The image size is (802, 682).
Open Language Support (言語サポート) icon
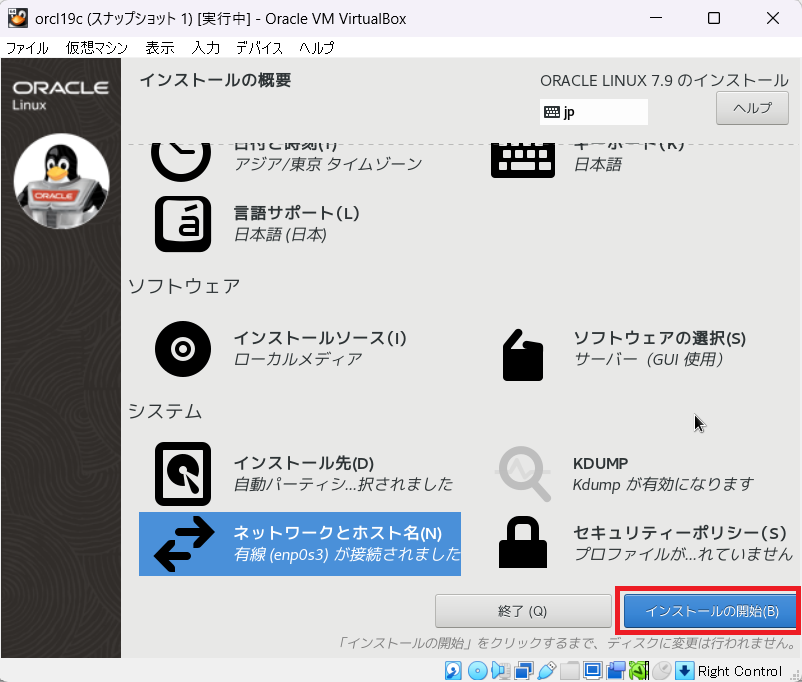pyautogui.click(x=183, y=224)
